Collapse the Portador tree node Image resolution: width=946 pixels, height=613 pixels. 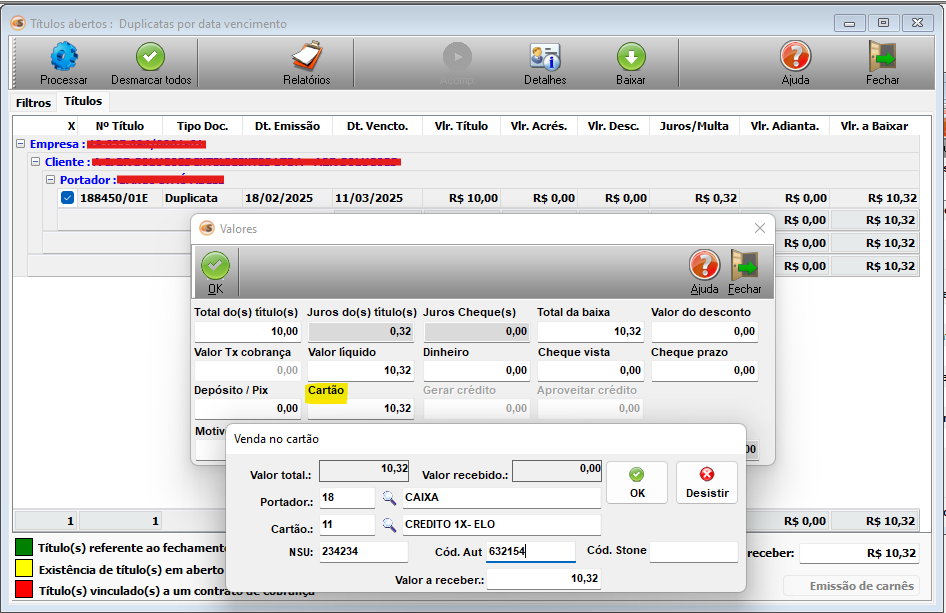[x=51, y=180]
